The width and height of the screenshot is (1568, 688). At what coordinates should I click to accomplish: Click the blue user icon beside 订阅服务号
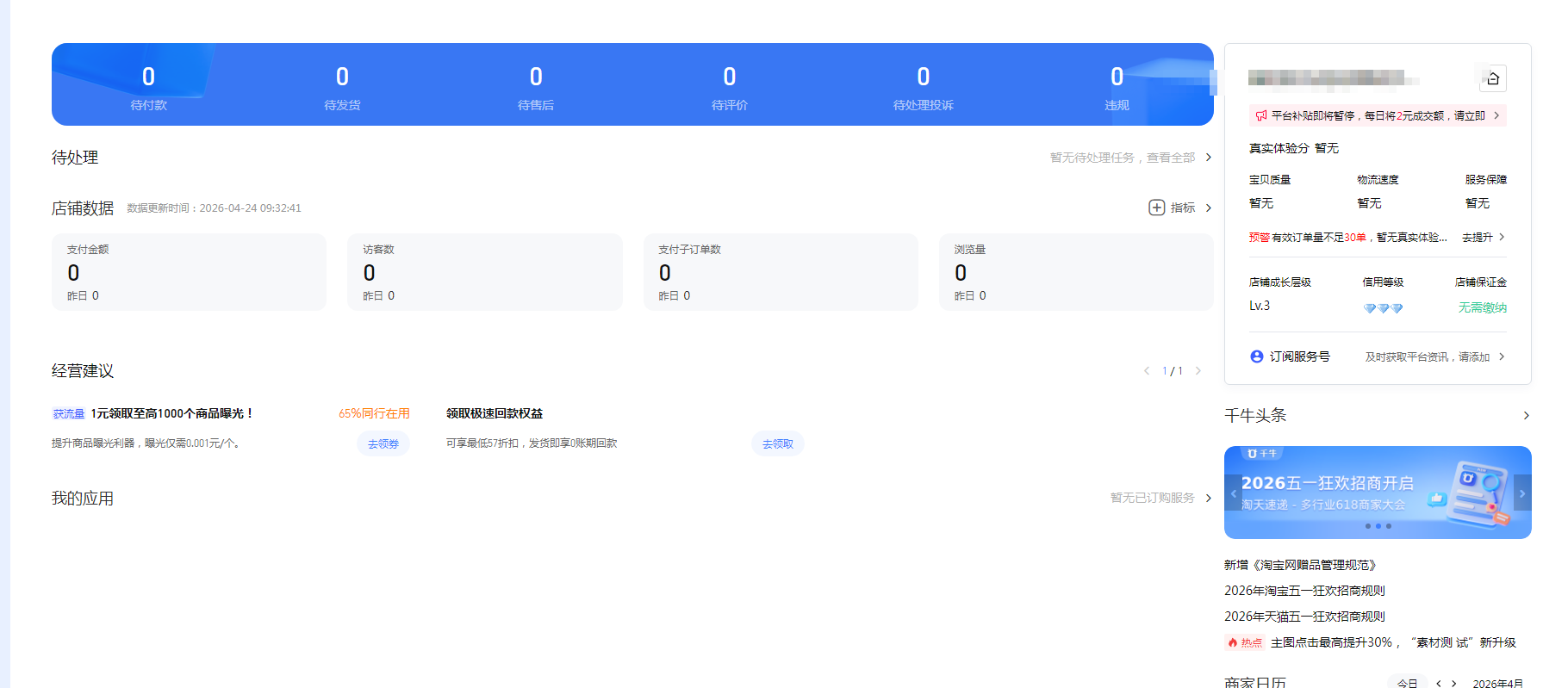(x=1257, y=356)
